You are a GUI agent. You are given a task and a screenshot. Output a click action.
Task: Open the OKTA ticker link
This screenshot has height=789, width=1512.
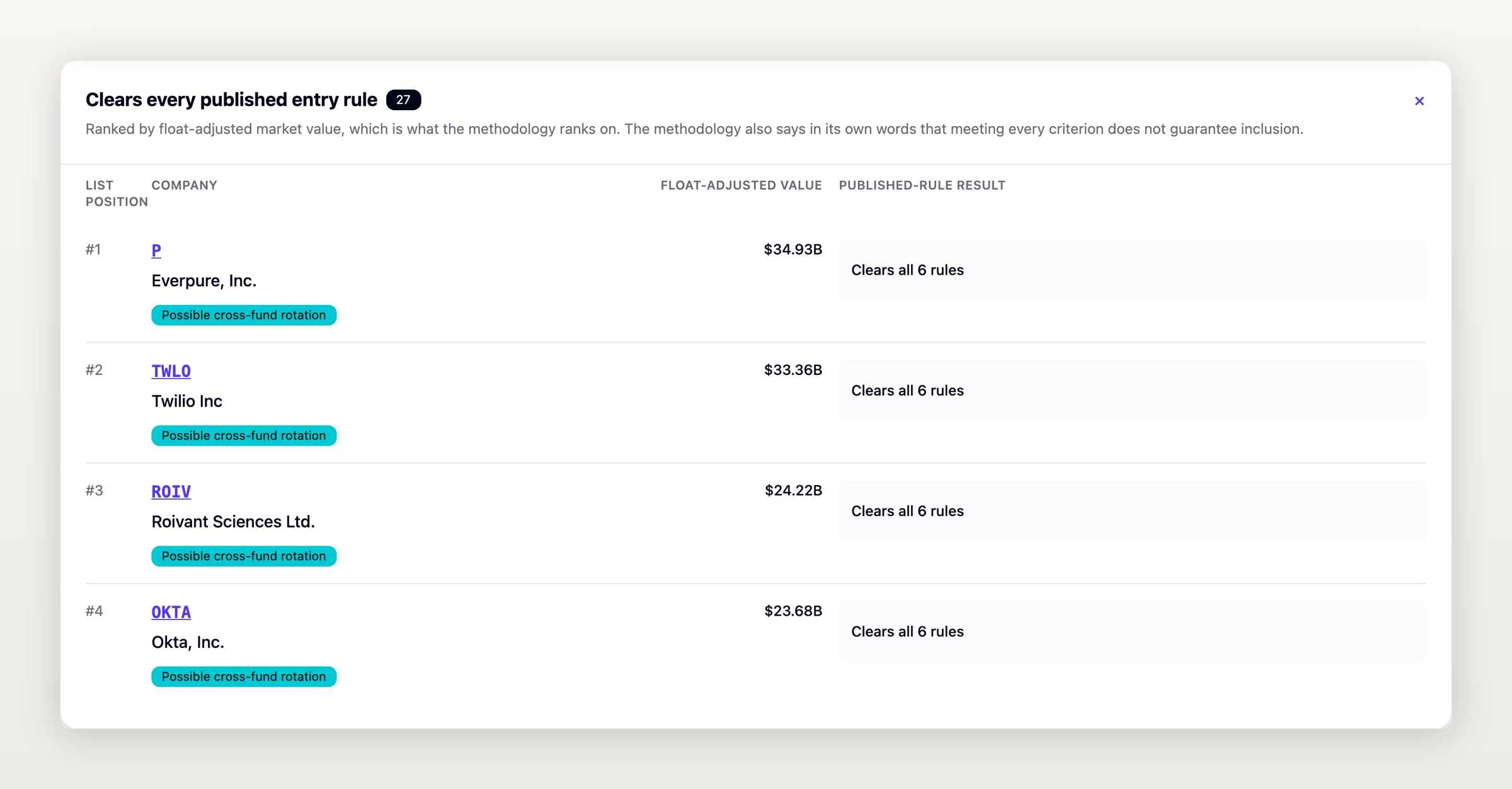pos(171,611)
